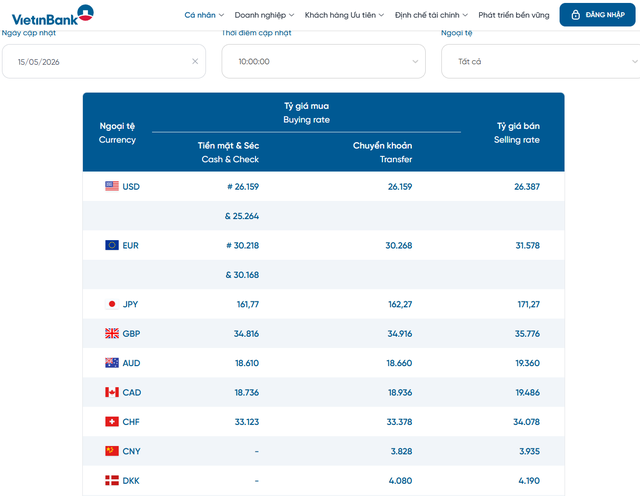The width and height of the screenshot is (640, 496).
Task: Click the DKK flag icon
Action: click(112, 480)
